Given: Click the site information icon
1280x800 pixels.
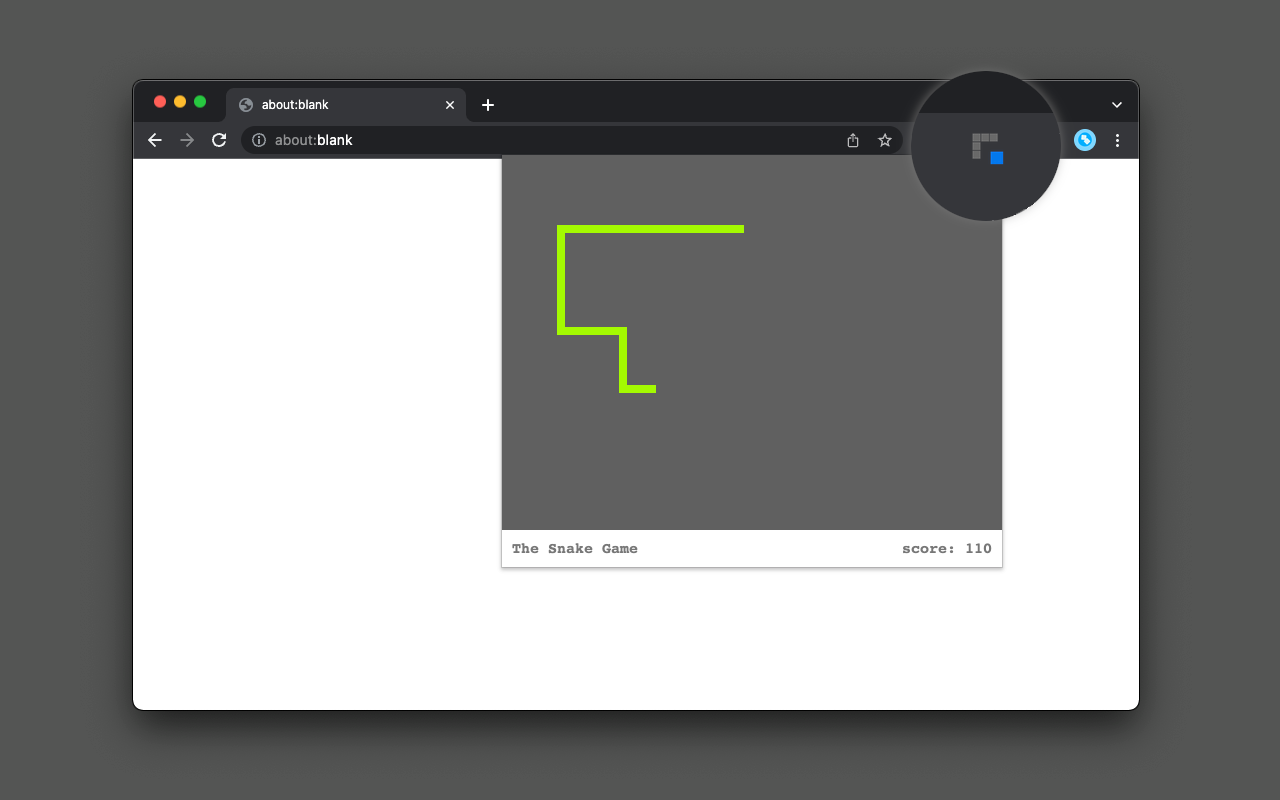Looking at the screenshot, I should tap(258, 140).
